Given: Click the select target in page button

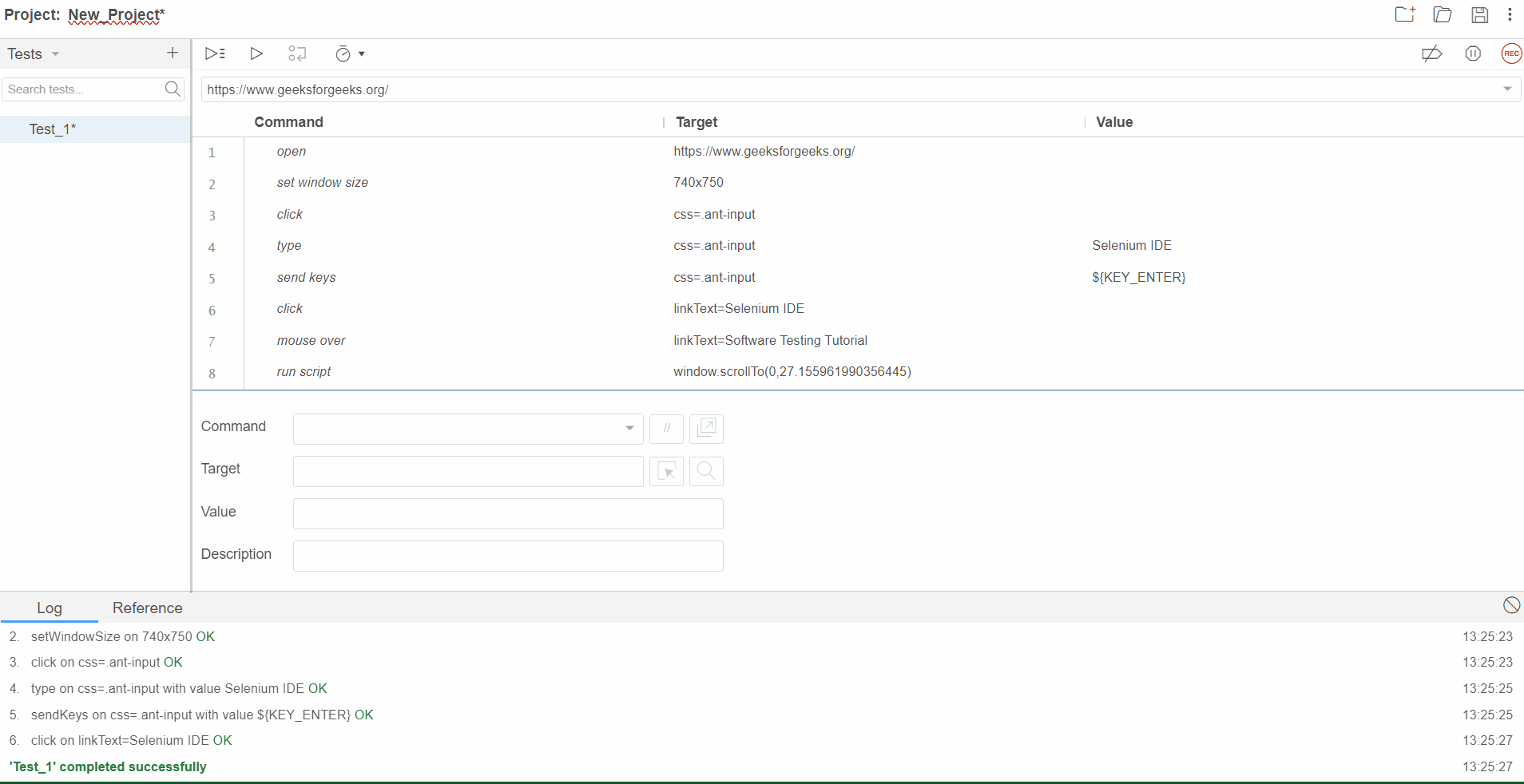Looking at the screenshot, I should (x=666, y=471).
